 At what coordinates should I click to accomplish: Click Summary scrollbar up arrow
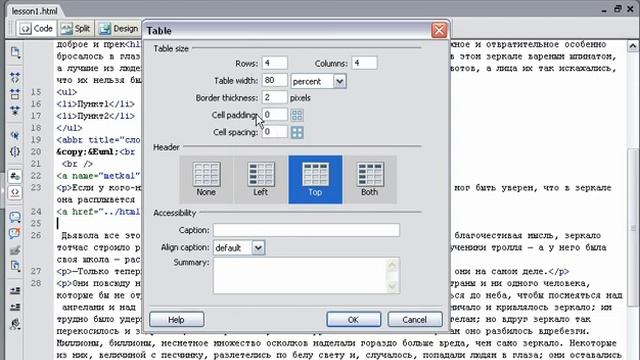(392, 266)
